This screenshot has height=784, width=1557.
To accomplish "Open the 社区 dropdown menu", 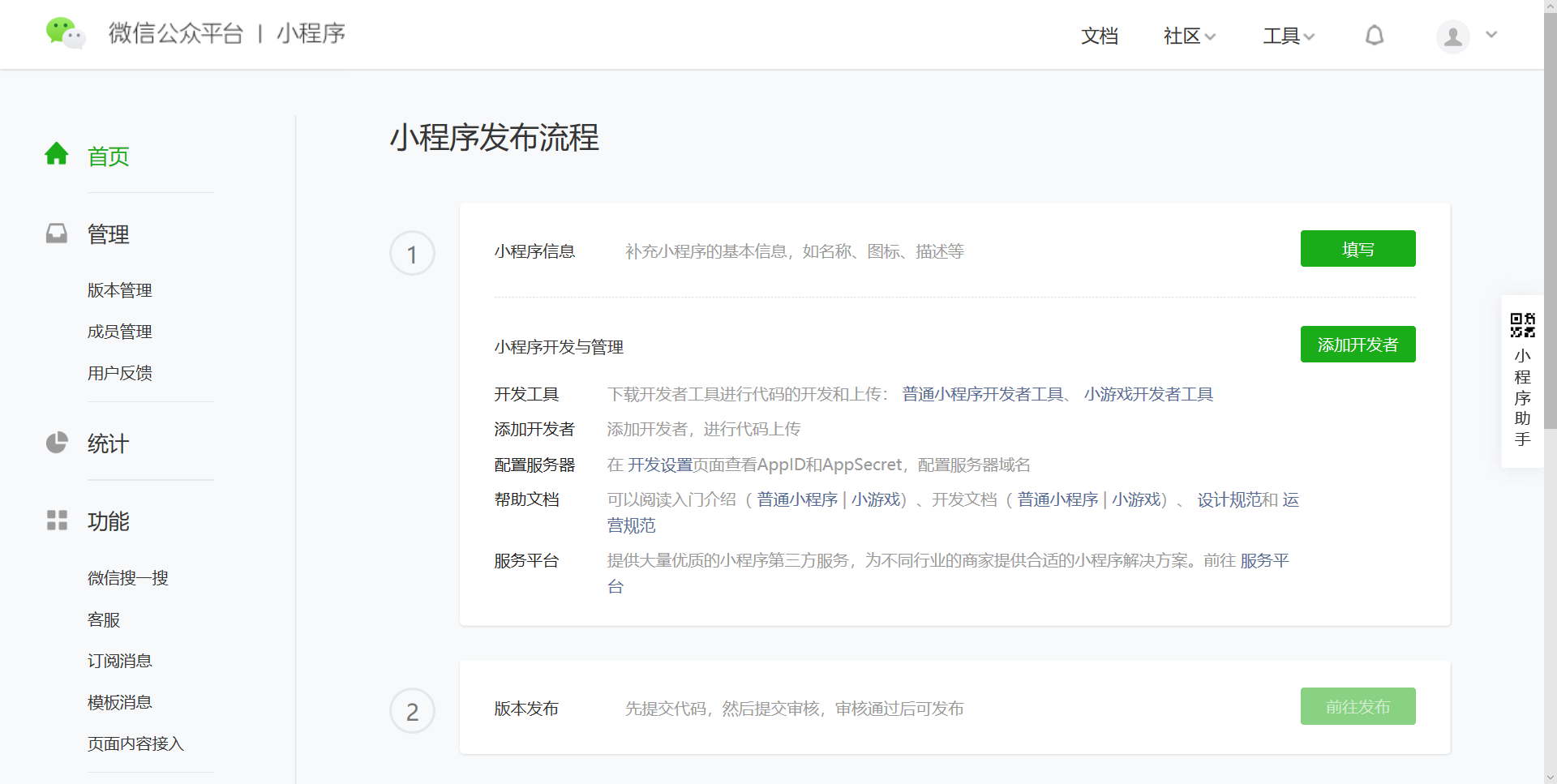I will 1189,36.
